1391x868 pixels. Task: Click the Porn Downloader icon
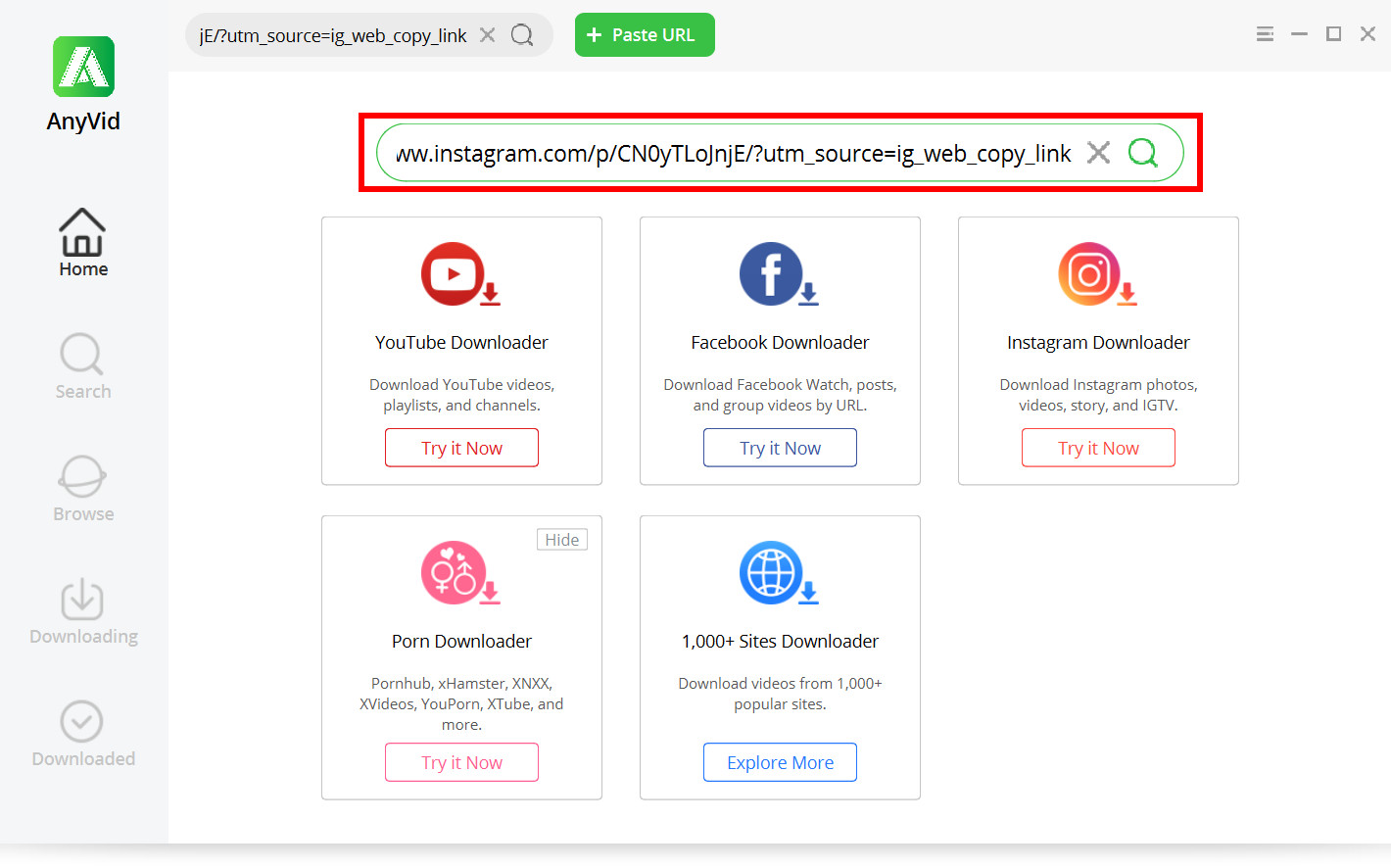point(460,573)
